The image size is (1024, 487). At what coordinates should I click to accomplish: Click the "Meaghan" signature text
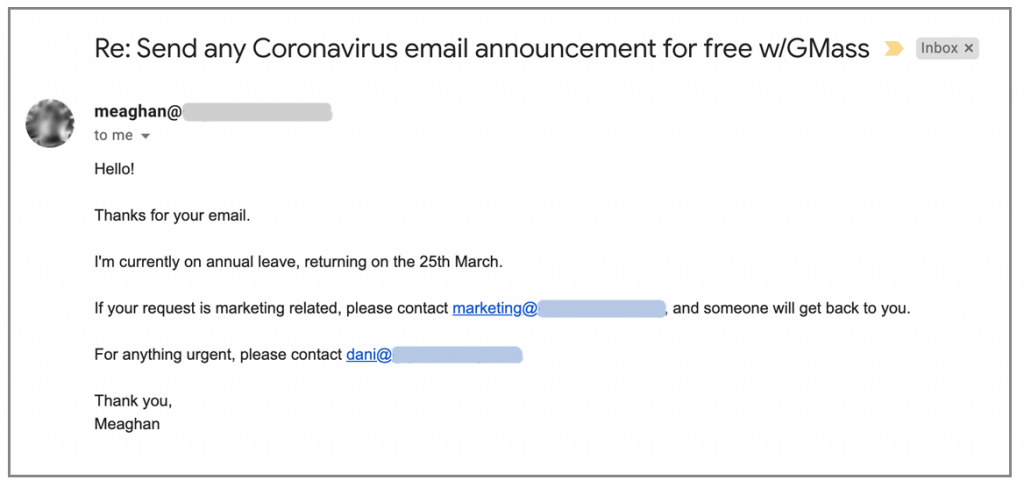point(127,424)
